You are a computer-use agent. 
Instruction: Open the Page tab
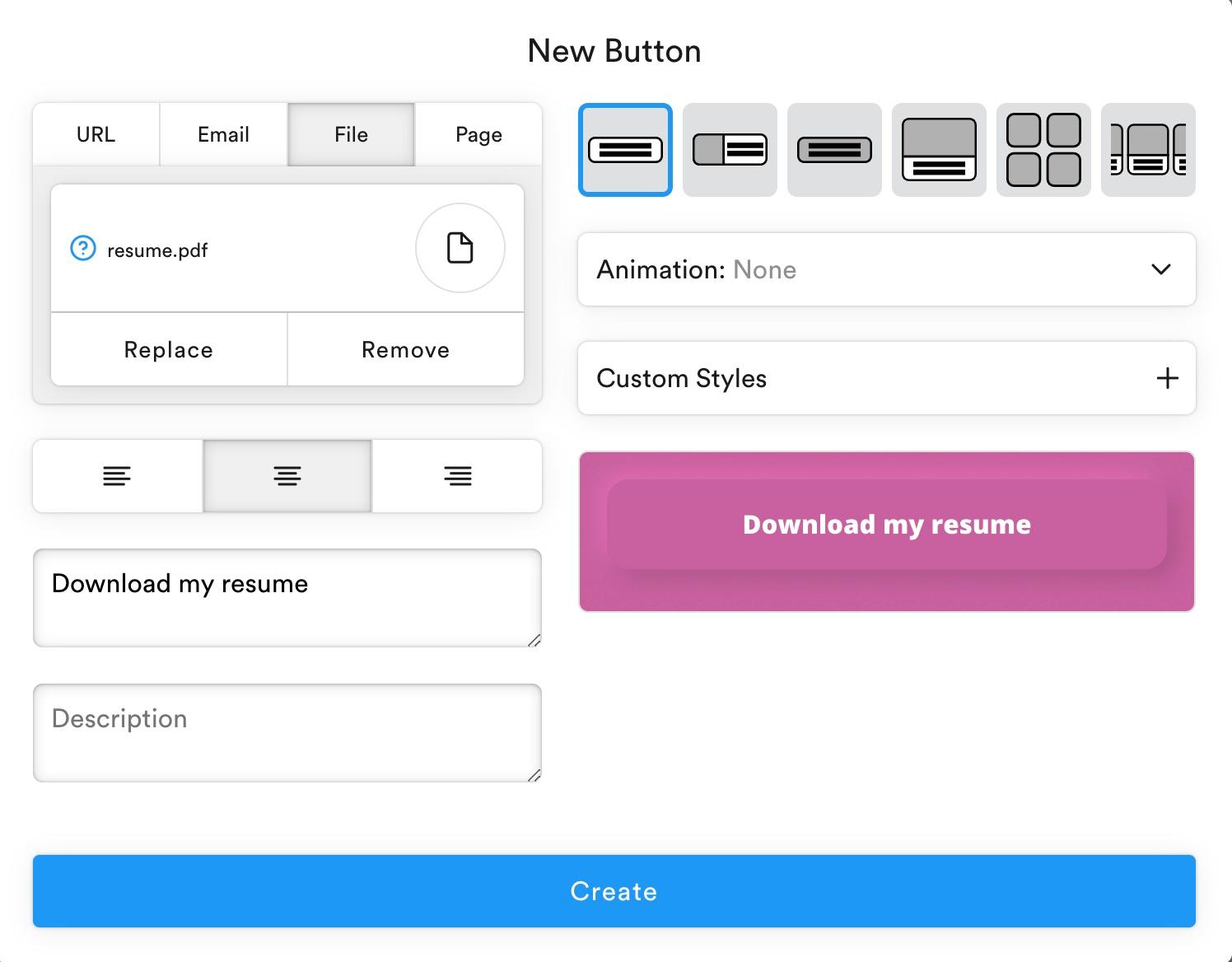(478, 134)
